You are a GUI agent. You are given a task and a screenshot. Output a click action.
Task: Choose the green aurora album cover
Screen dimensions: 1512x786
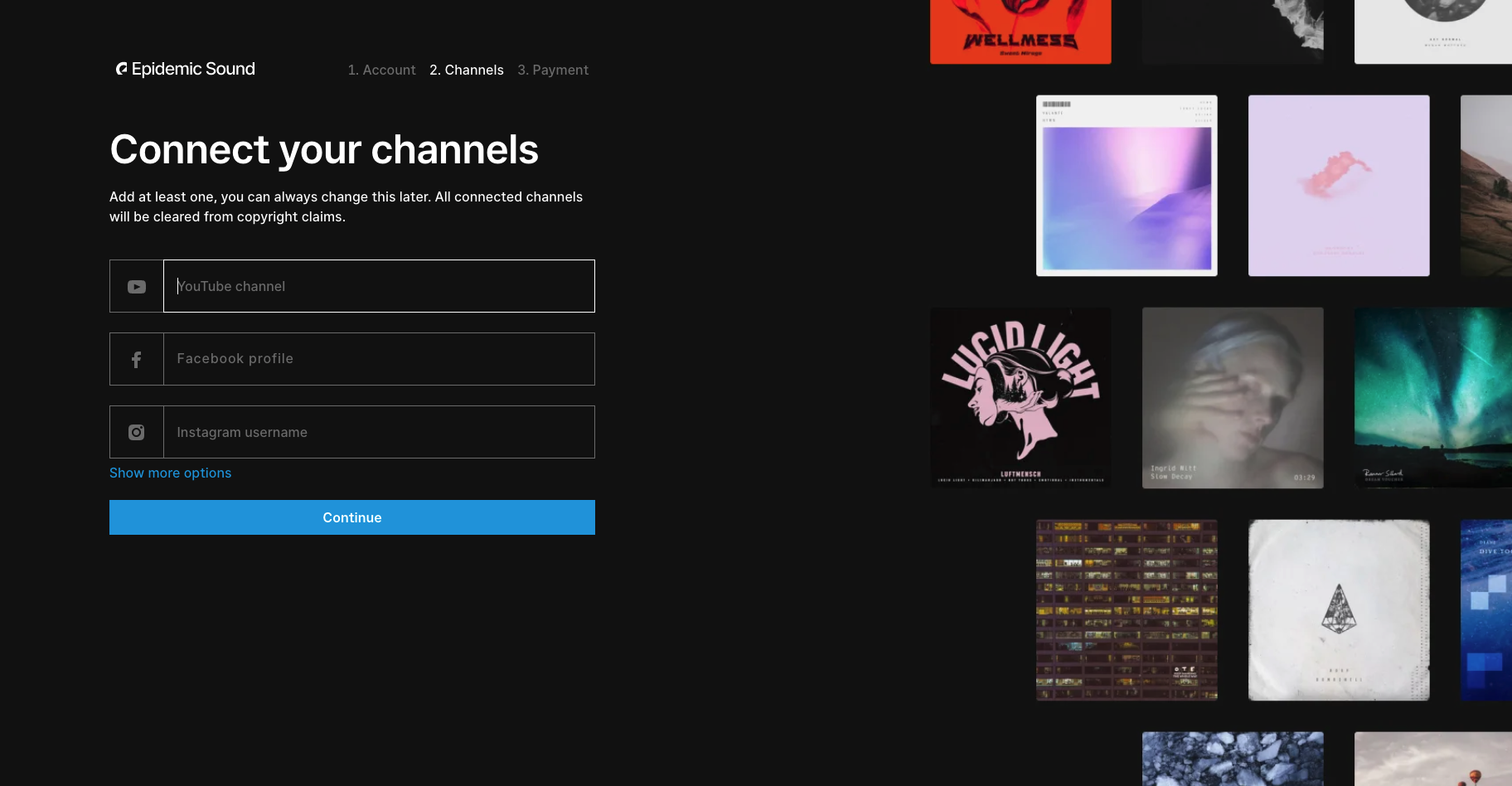(1433, 398)
